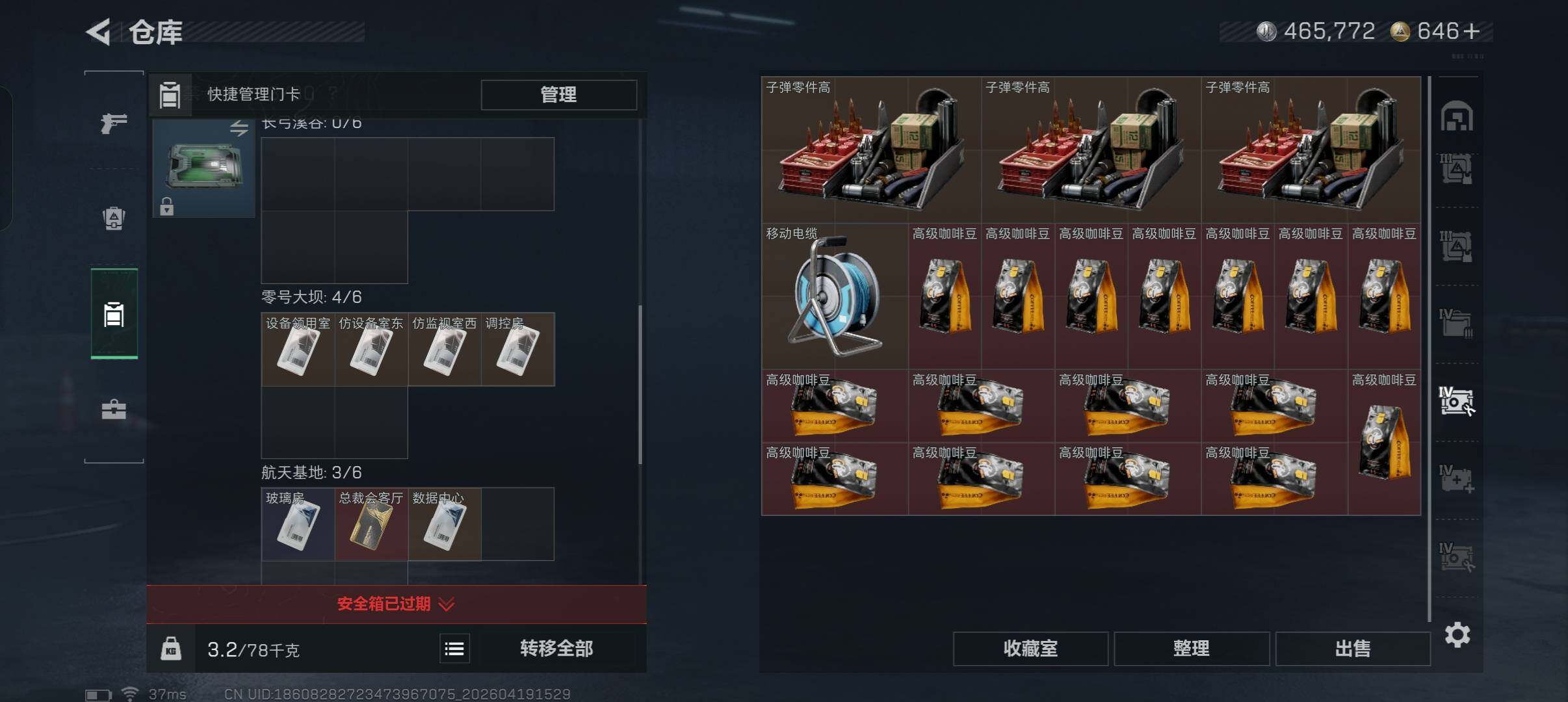
Task: Open the level IV medical case icon
Action: [1456, 480]
